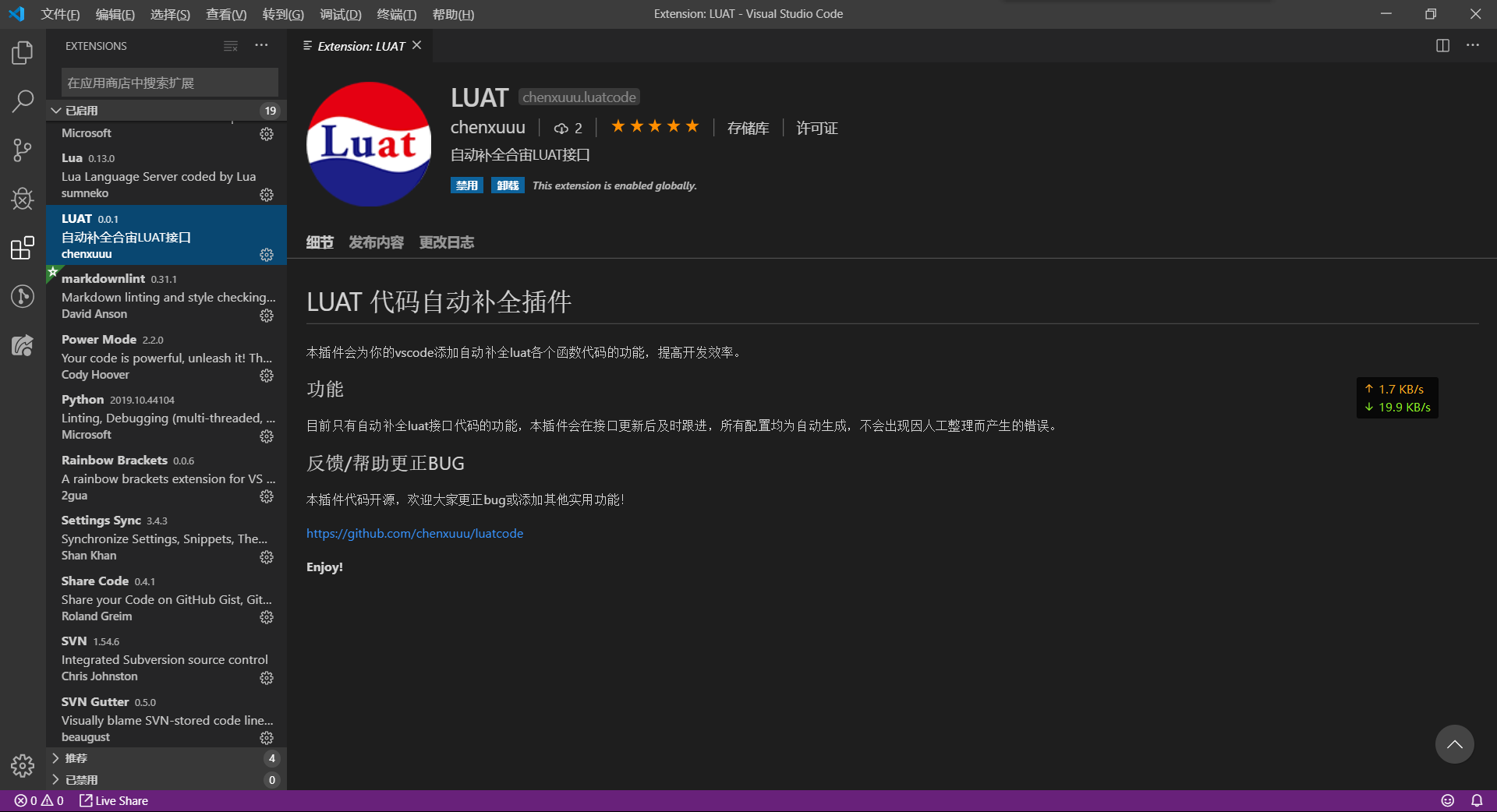Viewport: 1497px width, 812px height.
Task: Open notifications bell in status bar
Action: click(1477, 800)
